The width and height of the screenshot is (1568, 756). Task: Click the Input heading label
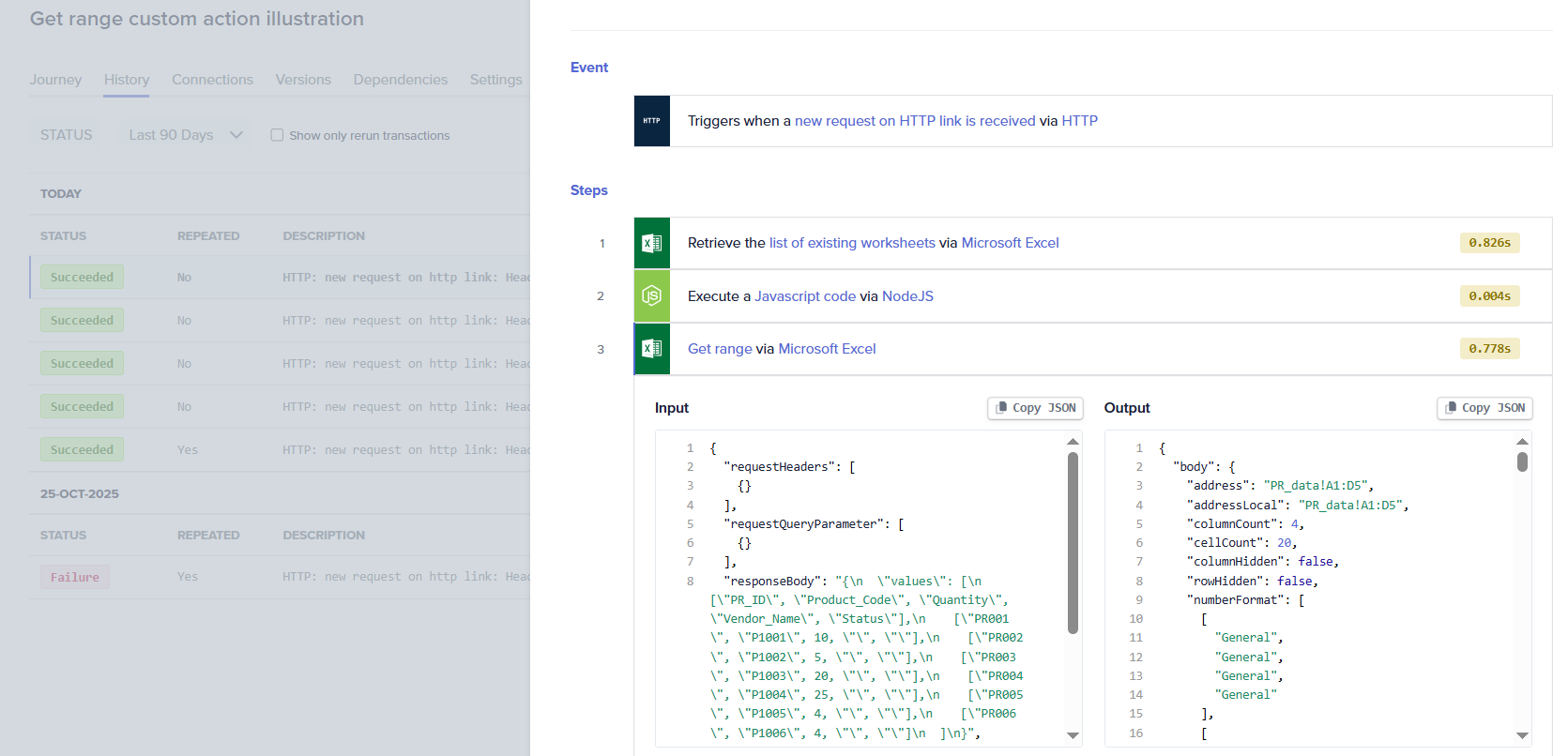(672, 408)
